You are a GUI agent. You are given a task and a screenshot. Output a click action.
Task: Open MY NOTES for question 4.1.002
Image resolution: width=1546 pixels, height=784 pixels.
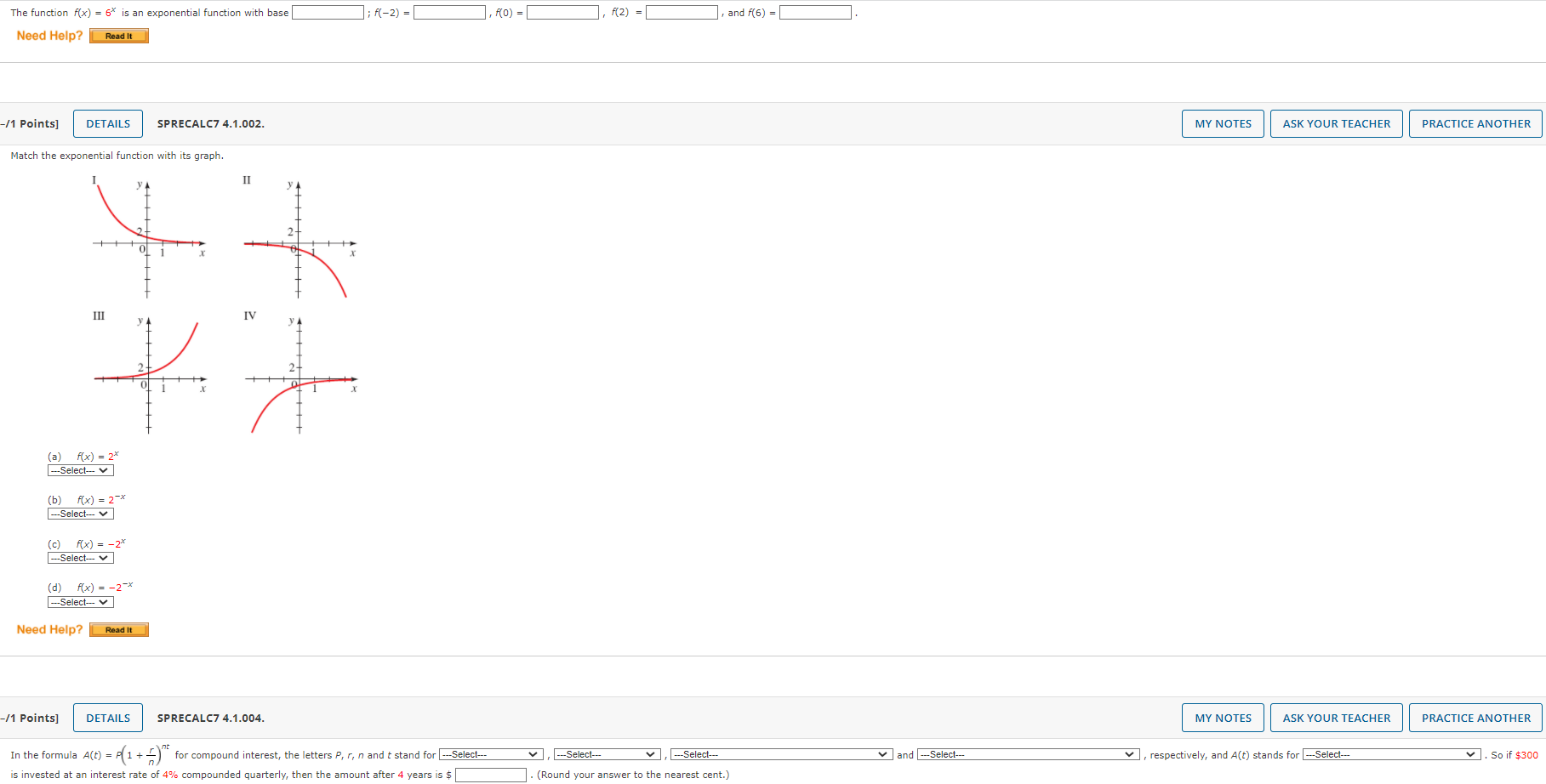(1223, 123)
